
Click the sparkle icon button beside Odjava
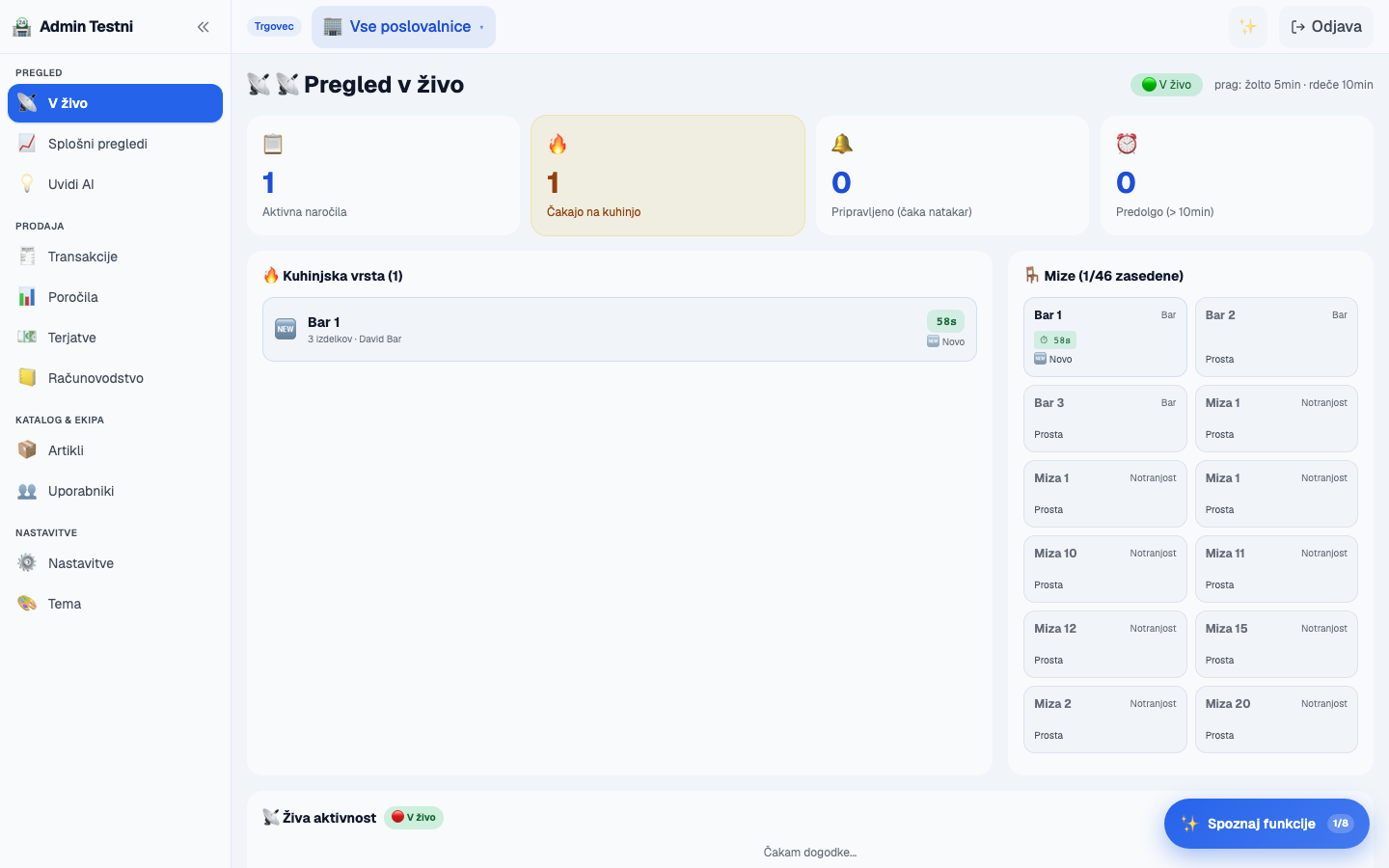coord(1248,27)
